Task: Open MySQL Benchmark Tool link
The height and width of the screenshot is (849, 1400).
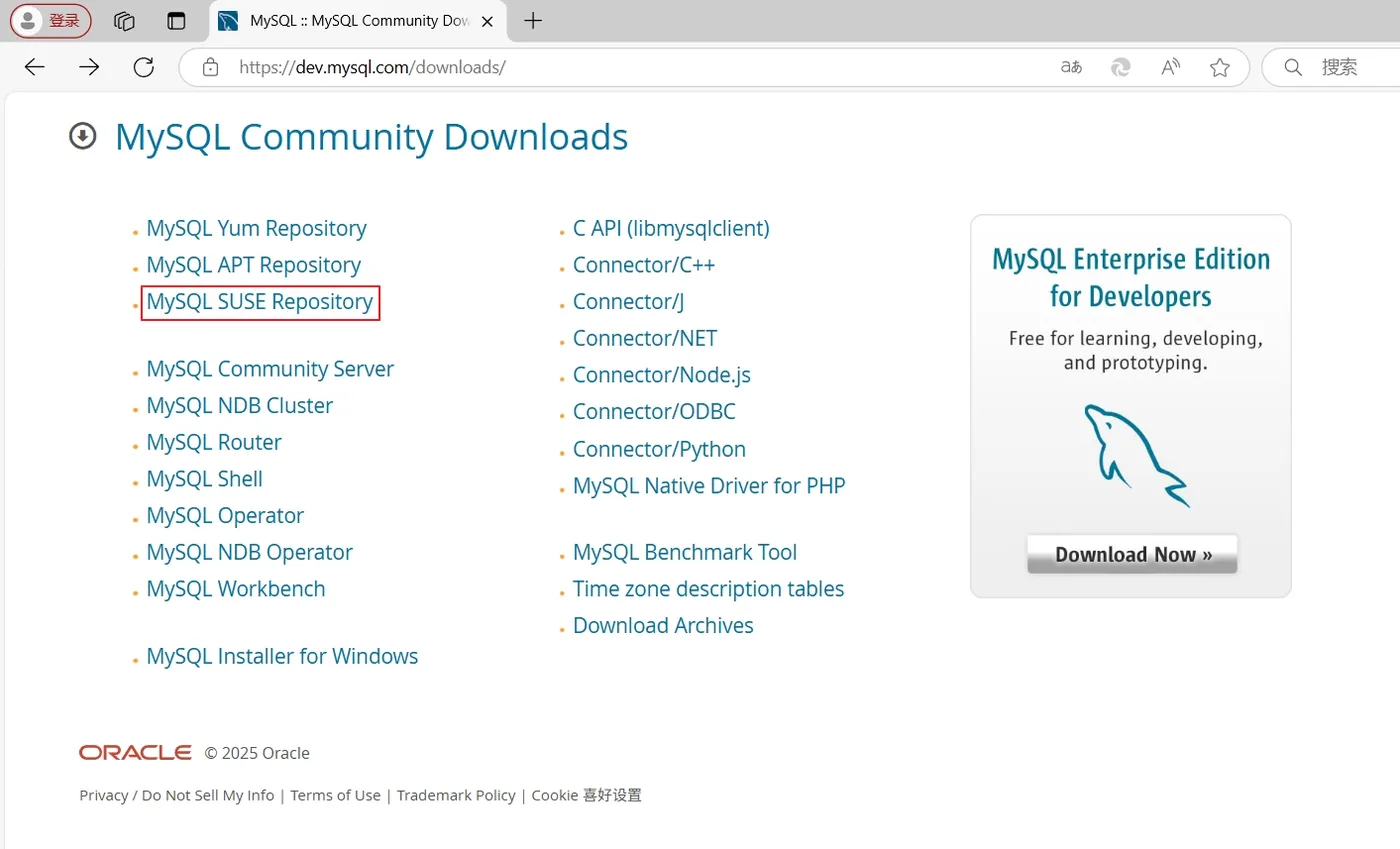Action: click(x=685, y=552)
